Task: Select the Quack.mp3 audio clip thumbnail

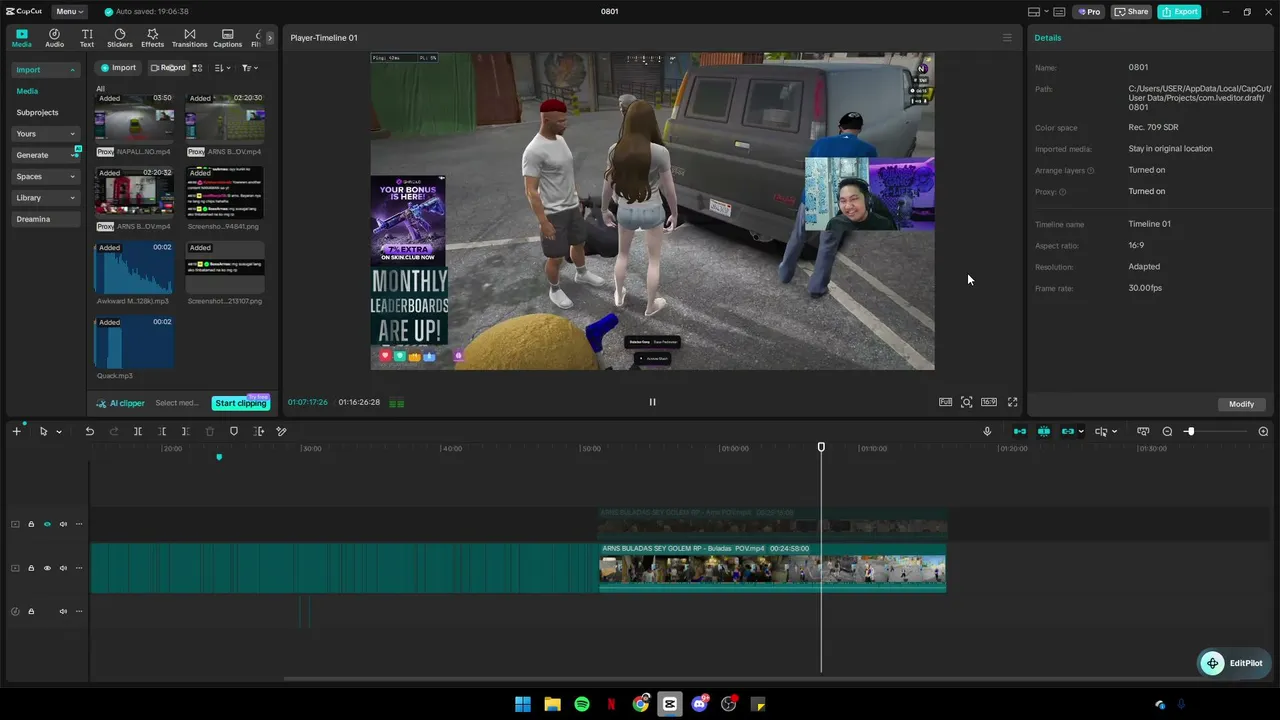Action: 134,342
